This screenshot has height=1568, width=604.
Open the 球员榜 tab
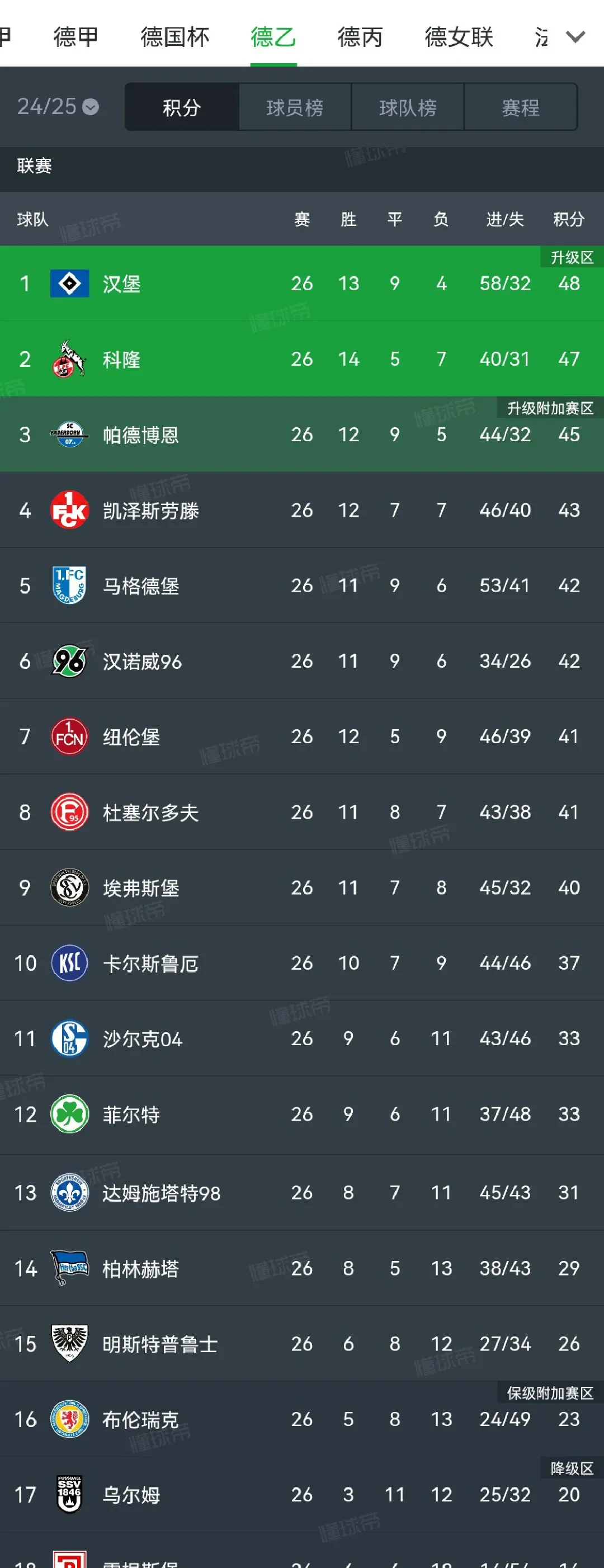(294, 107)
